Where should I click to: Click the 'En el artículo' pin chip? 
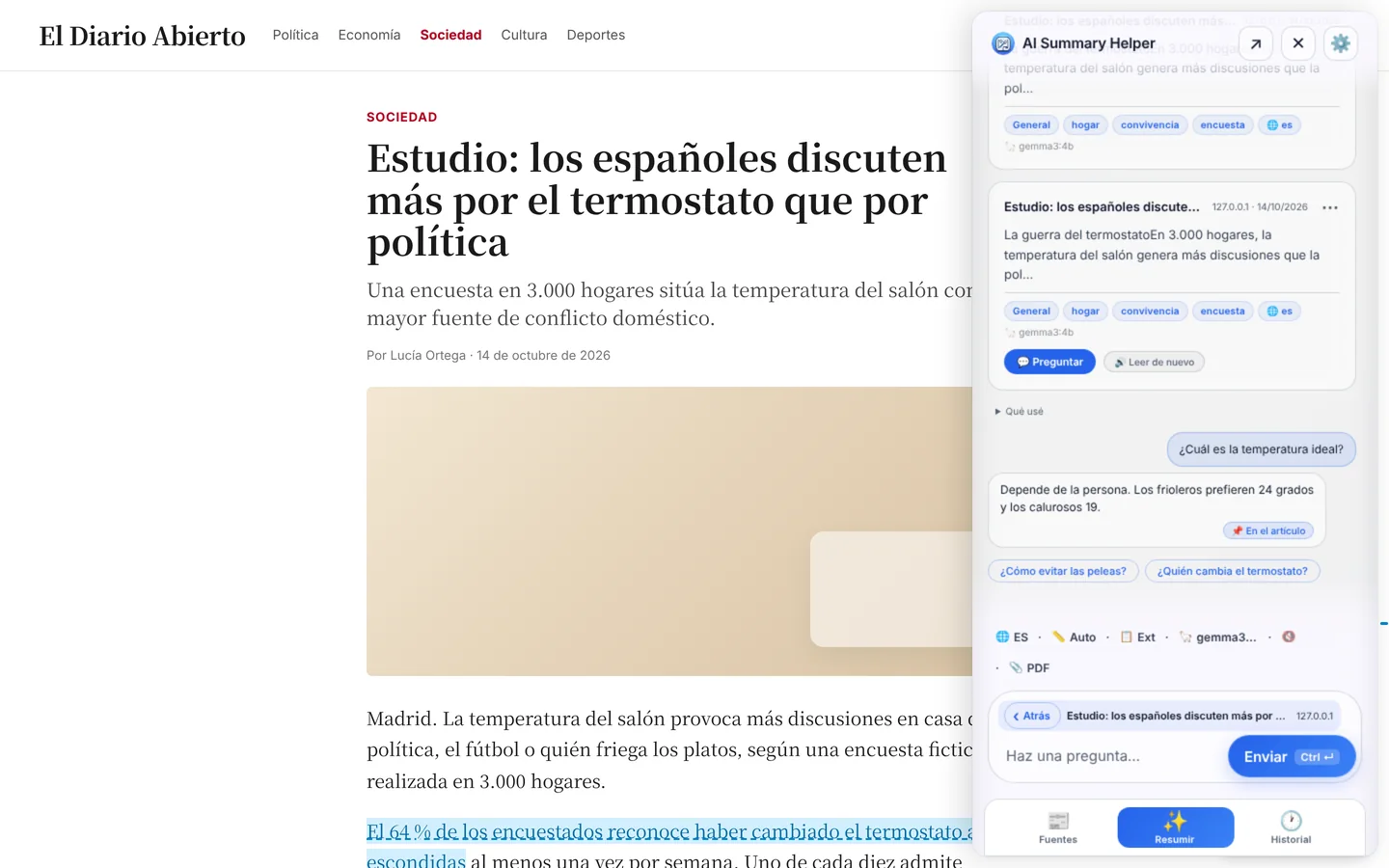pos(1268,530)
